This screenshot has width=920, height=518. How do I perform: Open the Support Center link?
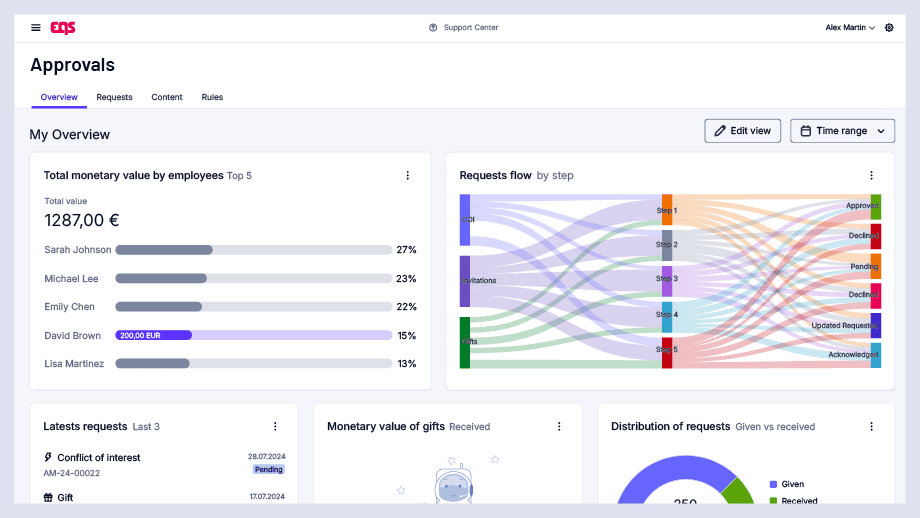pyautogui.click(x=471, y=28)
